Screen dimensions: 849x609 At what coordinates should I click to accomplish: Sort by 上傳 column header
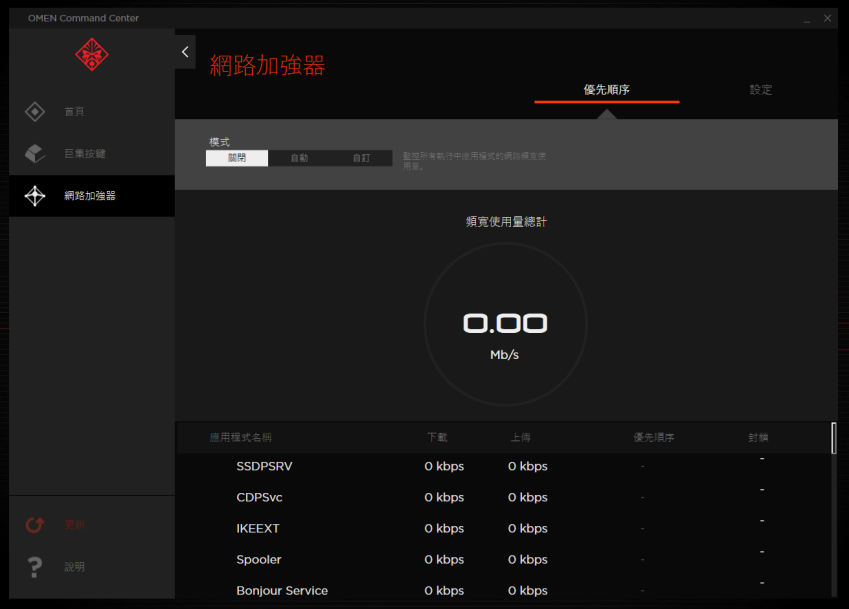[520, 437]
